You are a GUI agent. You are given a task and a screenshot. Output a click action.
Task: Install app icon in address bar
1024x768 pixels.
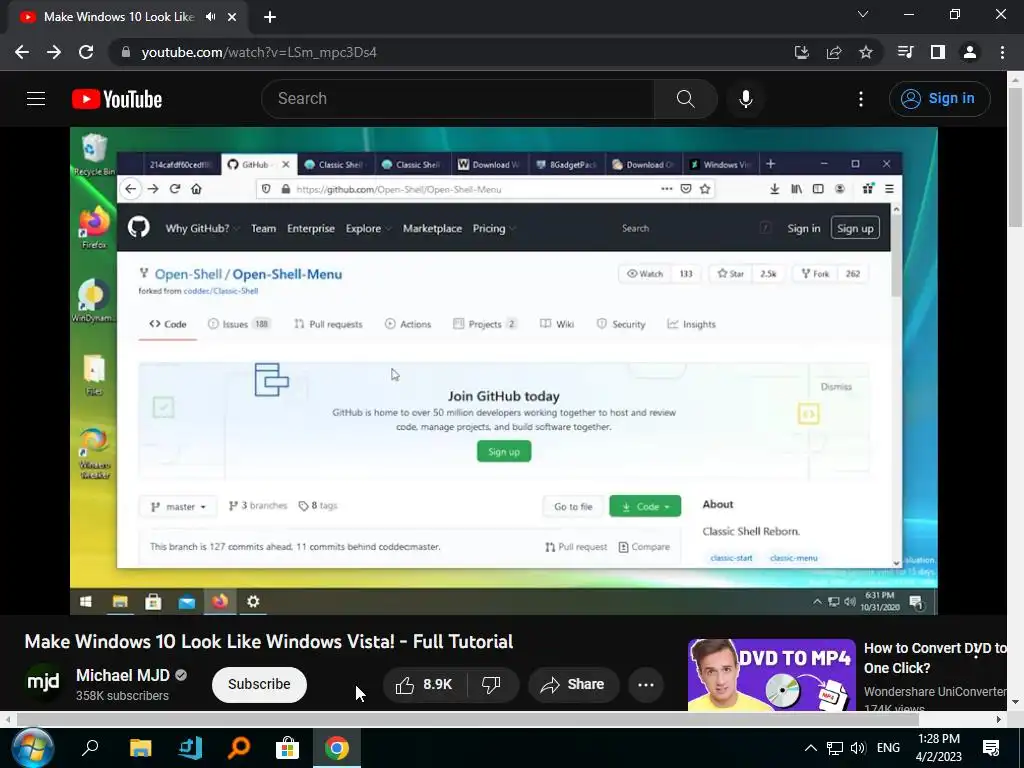click(802, 52)
